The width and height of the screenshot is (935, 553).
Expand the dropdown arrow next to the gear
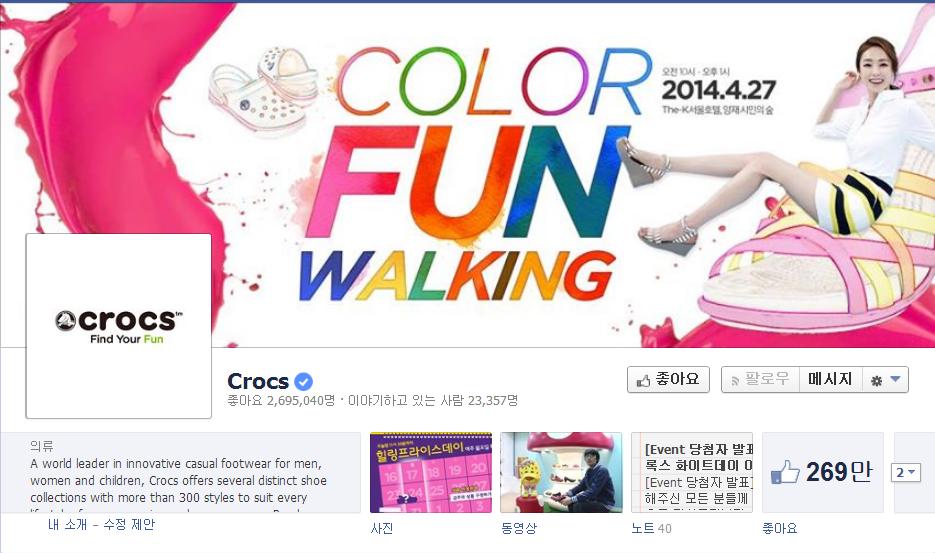click(x=895, y=379)
